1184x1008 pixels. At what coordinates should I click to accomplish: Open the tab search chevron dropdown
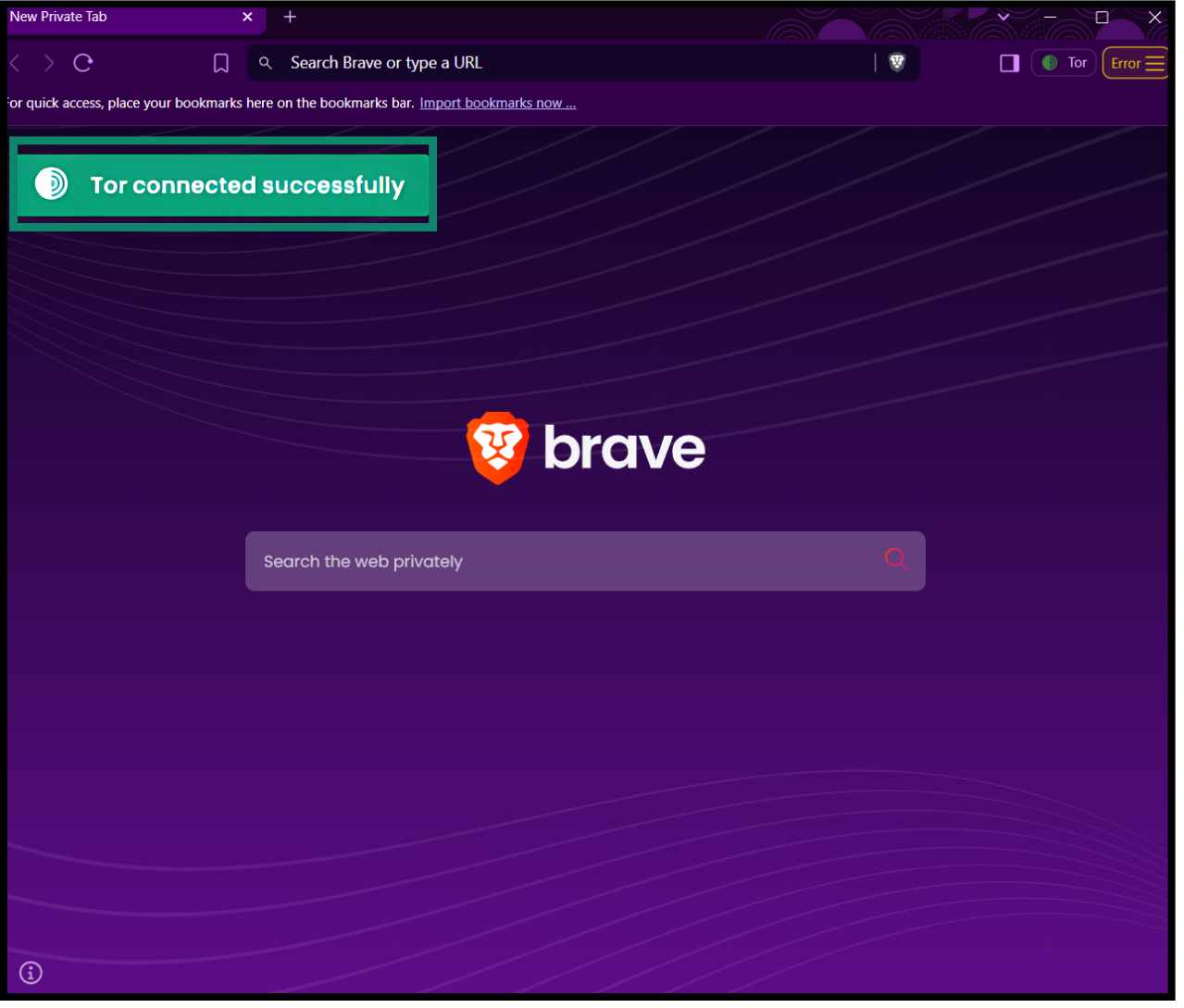click(x=1003, y=17)
